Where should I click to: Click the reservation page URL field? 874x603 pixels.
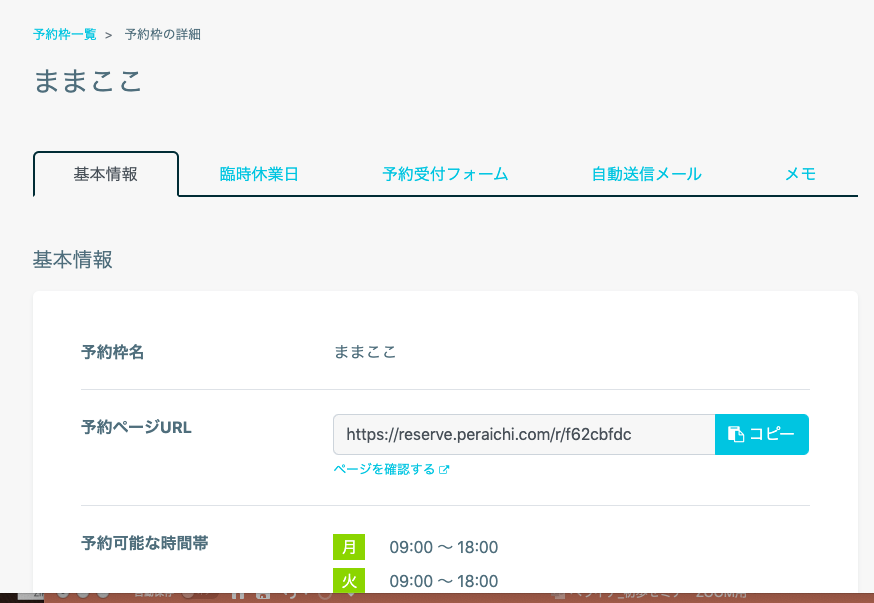[x=524, y=434]
